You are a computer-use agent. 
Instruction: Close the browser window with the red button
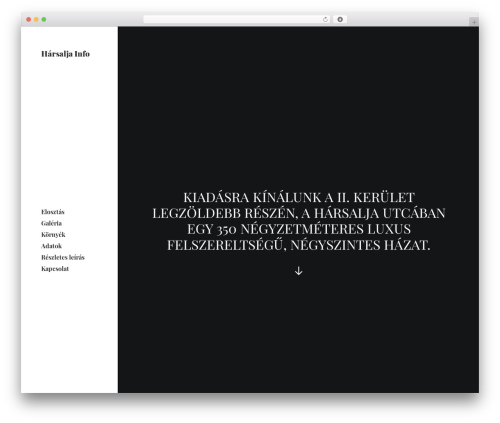(29, 19)
